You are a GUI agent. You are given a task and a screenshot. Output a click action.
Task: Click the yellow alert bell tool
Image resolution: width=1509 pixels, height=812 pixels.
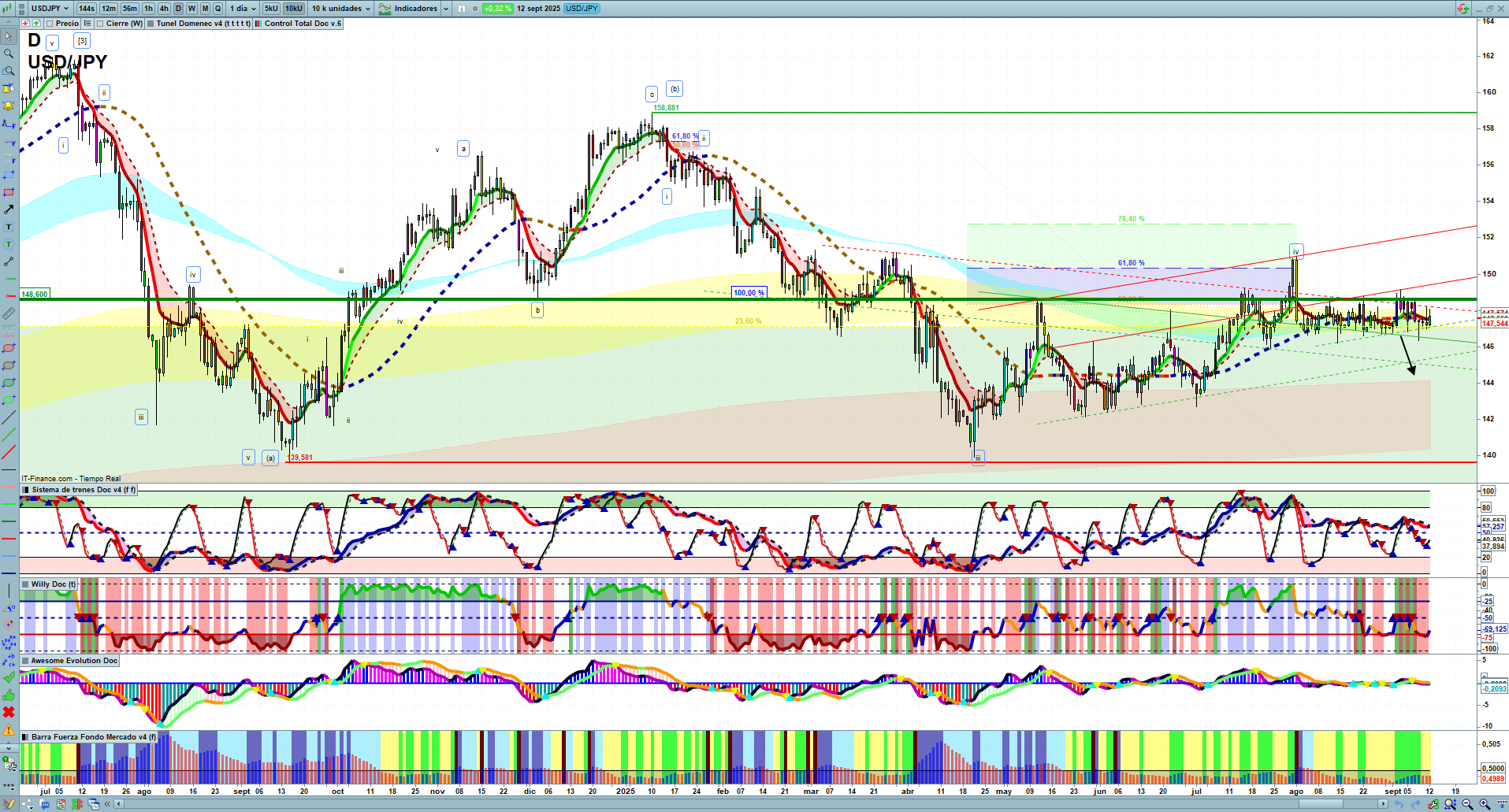[9, 106]
